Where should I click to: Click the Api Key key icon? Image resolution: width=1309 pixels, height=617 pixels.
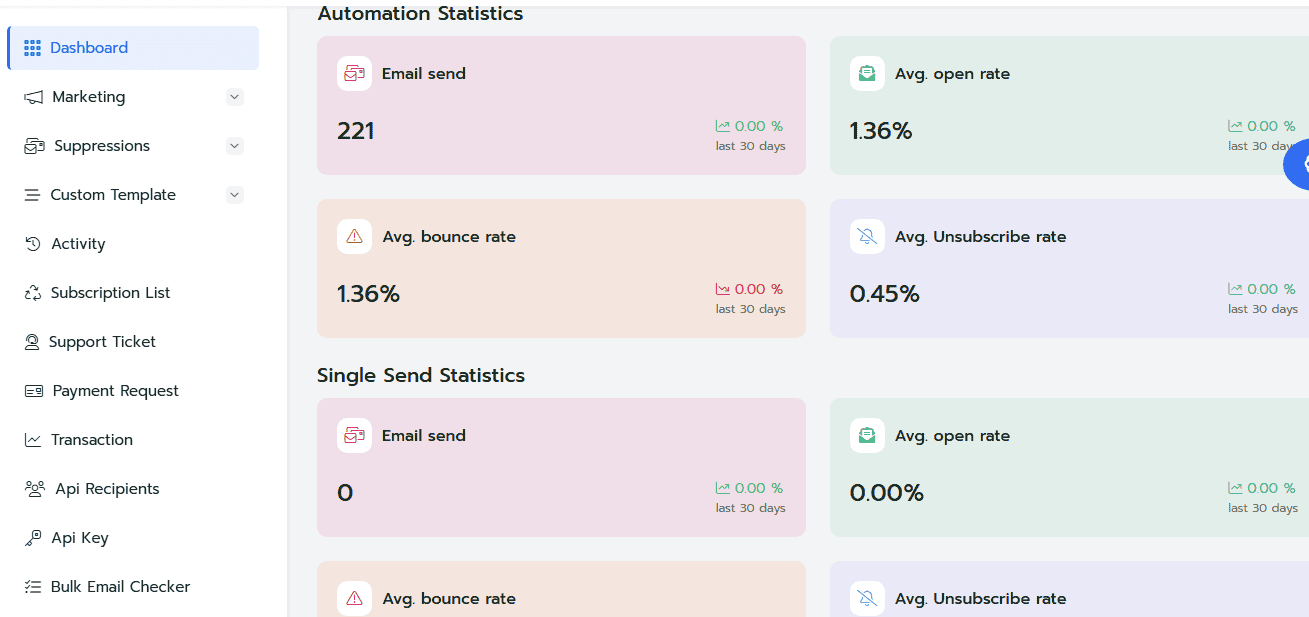pos(33,538)
